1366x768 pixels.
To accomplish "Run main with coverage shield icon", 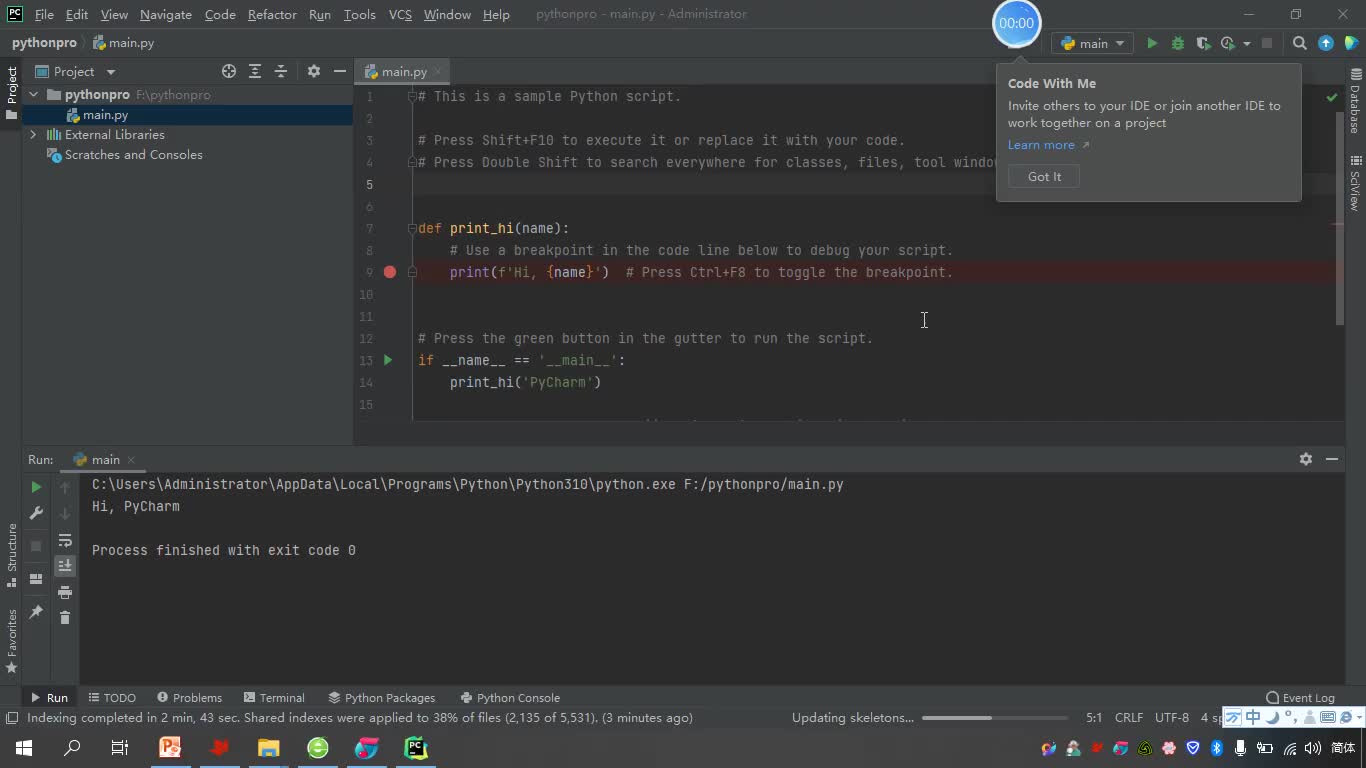I will coord(1203,43).
